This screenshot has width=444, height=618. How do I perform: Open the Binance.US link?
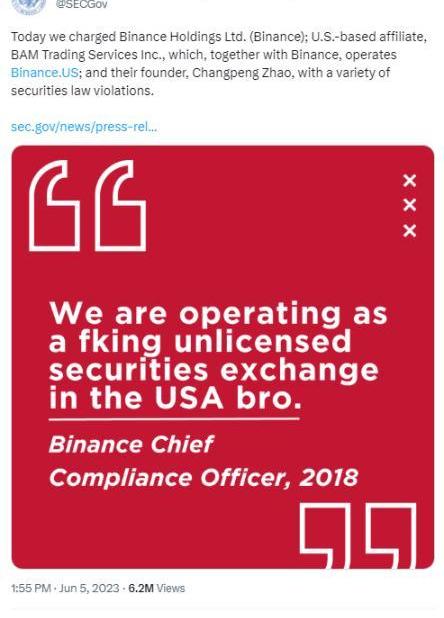[x=45, y=73]
